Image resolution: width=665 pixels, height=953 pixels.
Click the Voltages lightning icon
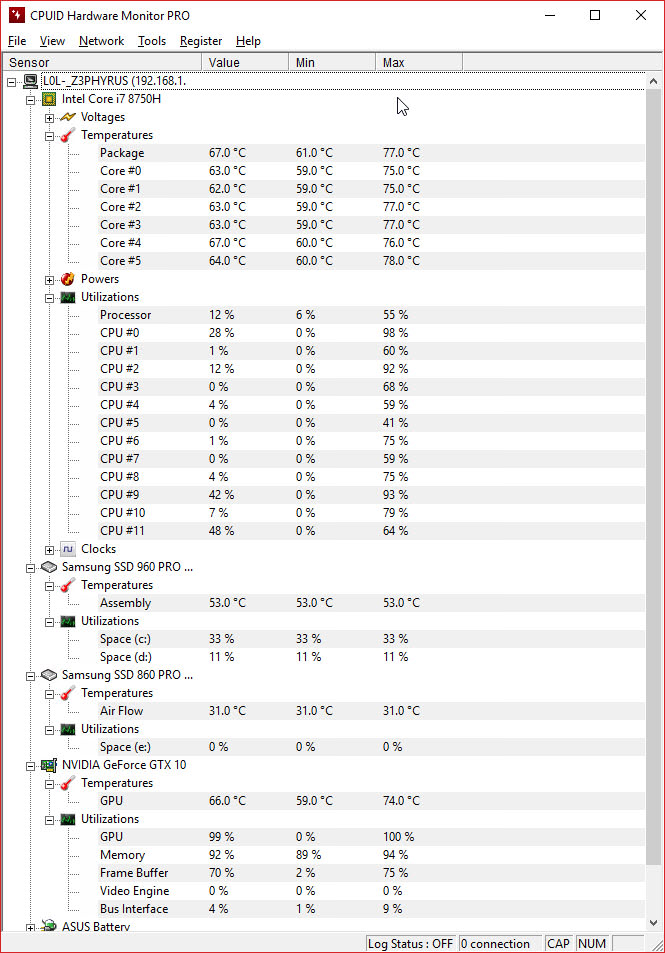click(68, 117)
